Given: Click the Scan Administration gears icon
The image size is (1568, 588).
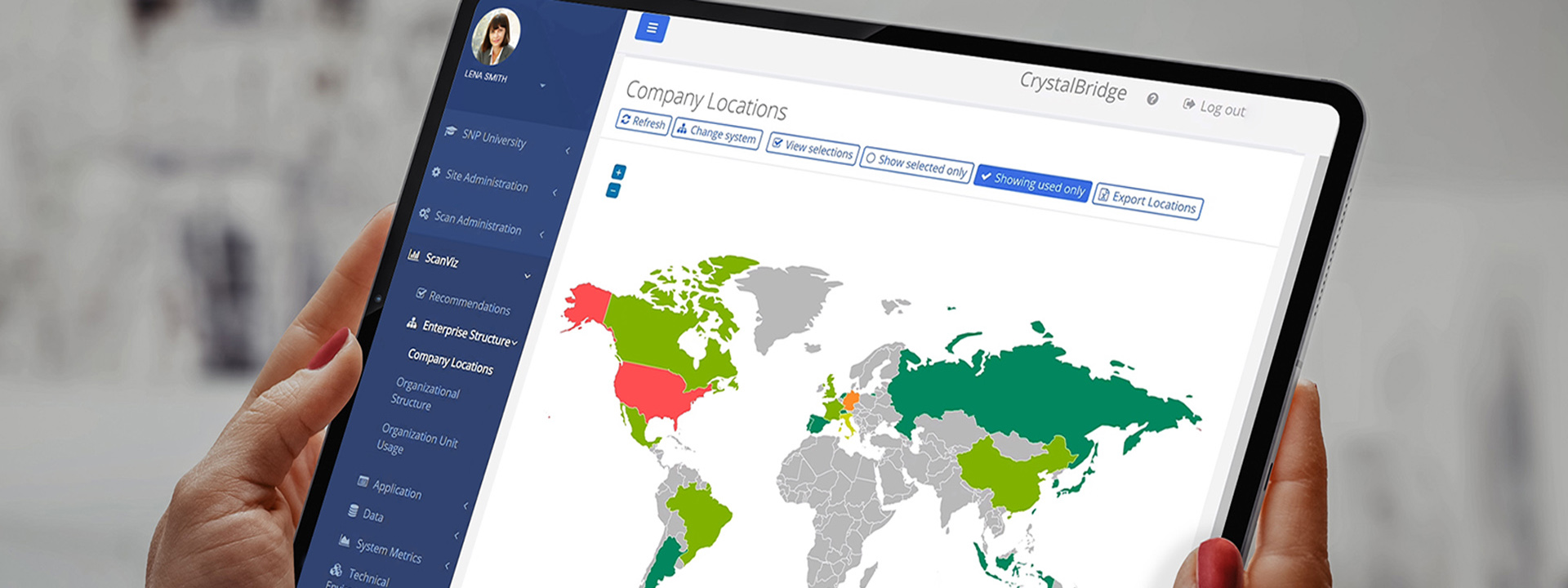Looking at the screenshot, I should click(x=425, y=213).
